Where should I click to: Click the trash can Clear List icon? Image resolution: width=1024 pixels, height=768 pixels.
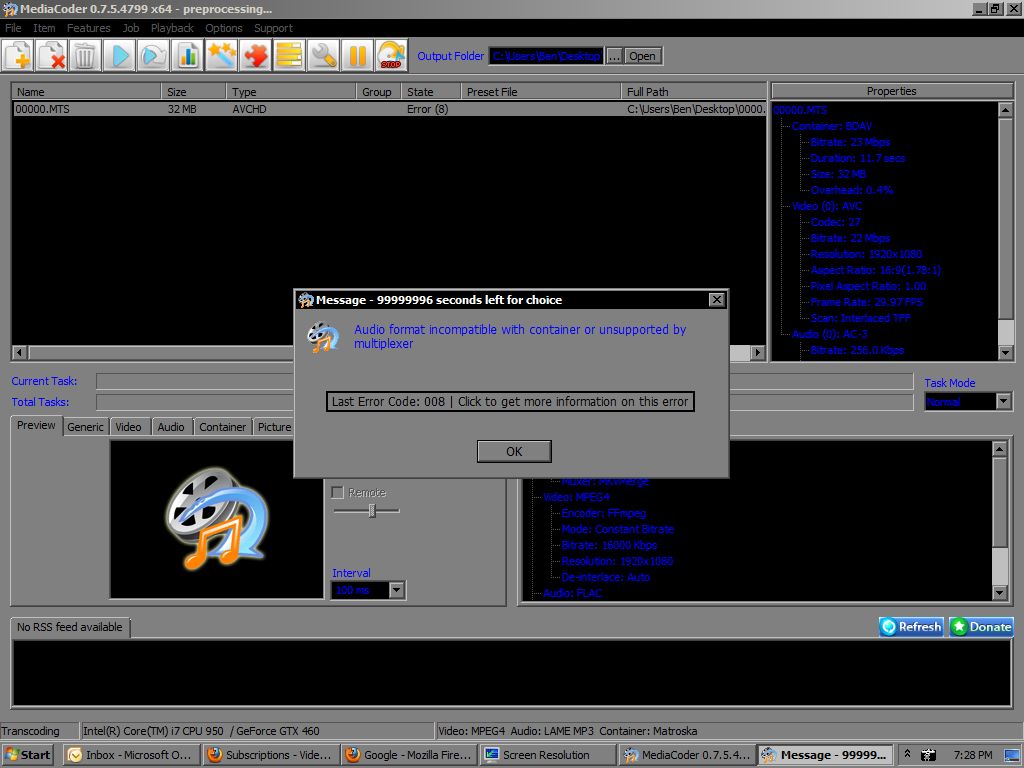coord(86,56)
